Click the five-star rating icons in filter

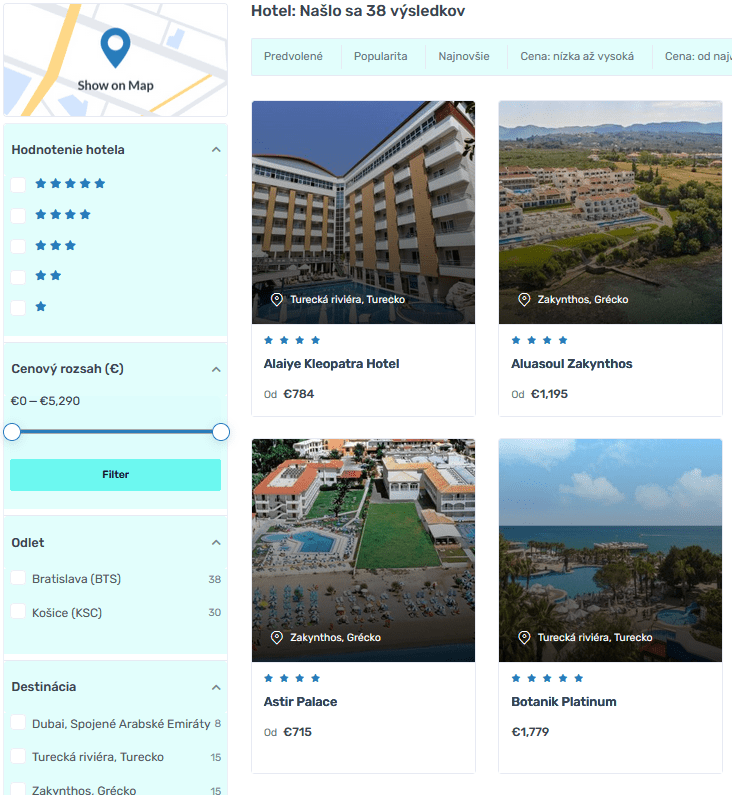pos(70,184)
